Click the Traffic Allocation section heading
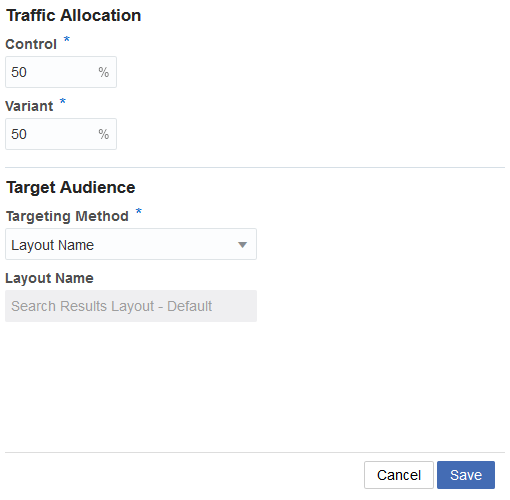 [74, 15]
